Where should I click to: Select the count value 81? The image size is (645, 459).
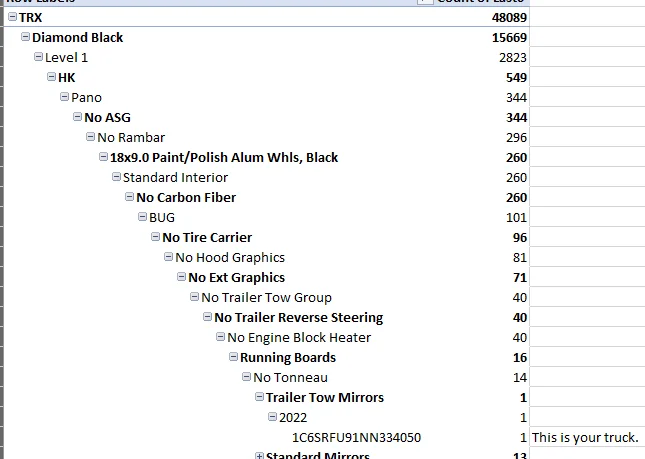[x=520, y=257]
